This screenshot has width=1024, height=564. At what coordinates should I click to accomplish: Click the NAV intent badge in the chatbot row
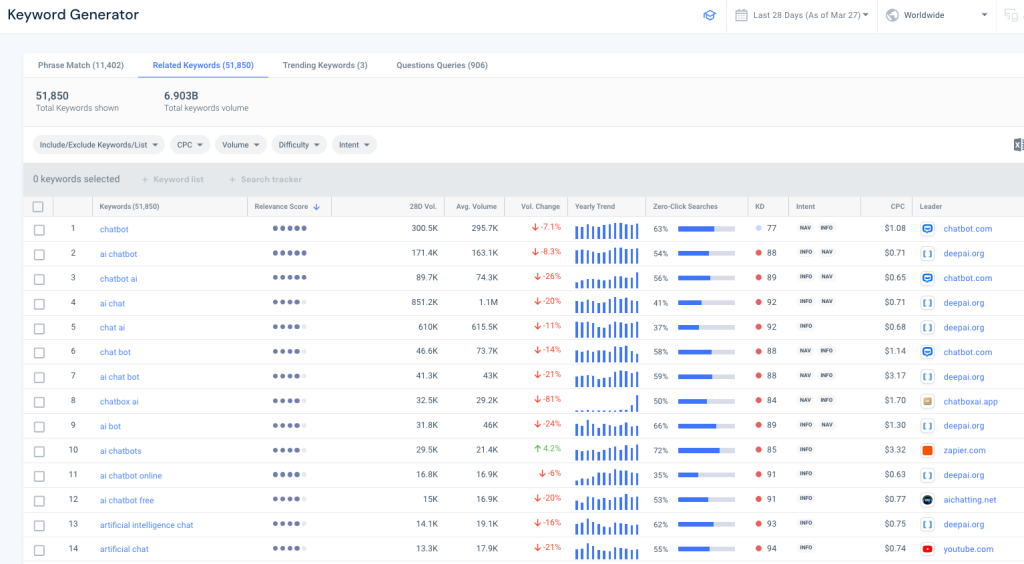point(805,228)
